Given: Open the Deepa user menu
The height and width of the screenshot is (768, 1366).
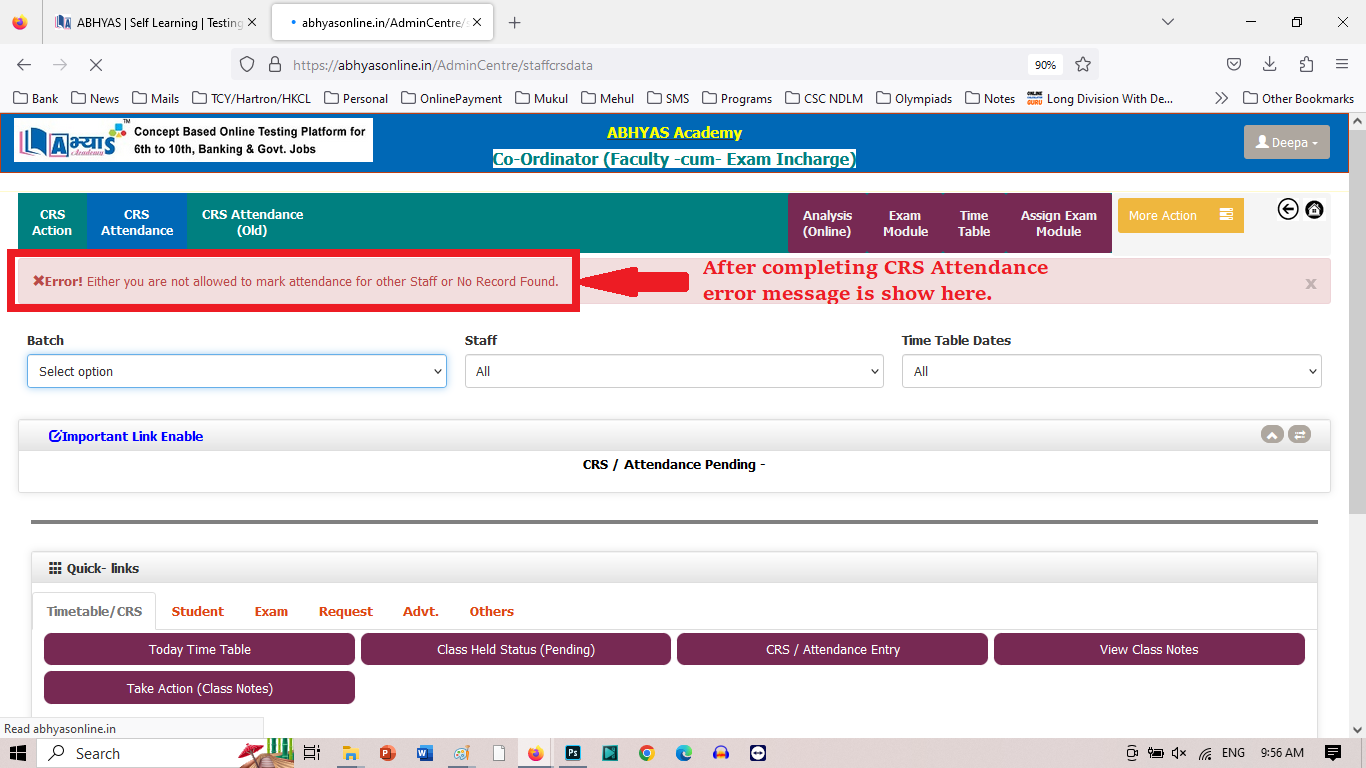Looking at the screenshot, I should coord(1286,143).
